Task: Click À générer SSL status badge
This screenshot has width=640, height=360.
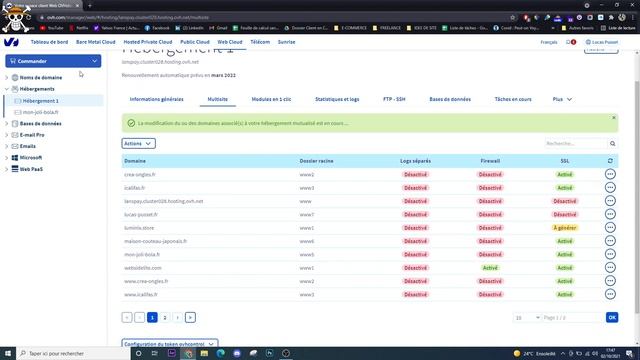Action: pos(565,228)
